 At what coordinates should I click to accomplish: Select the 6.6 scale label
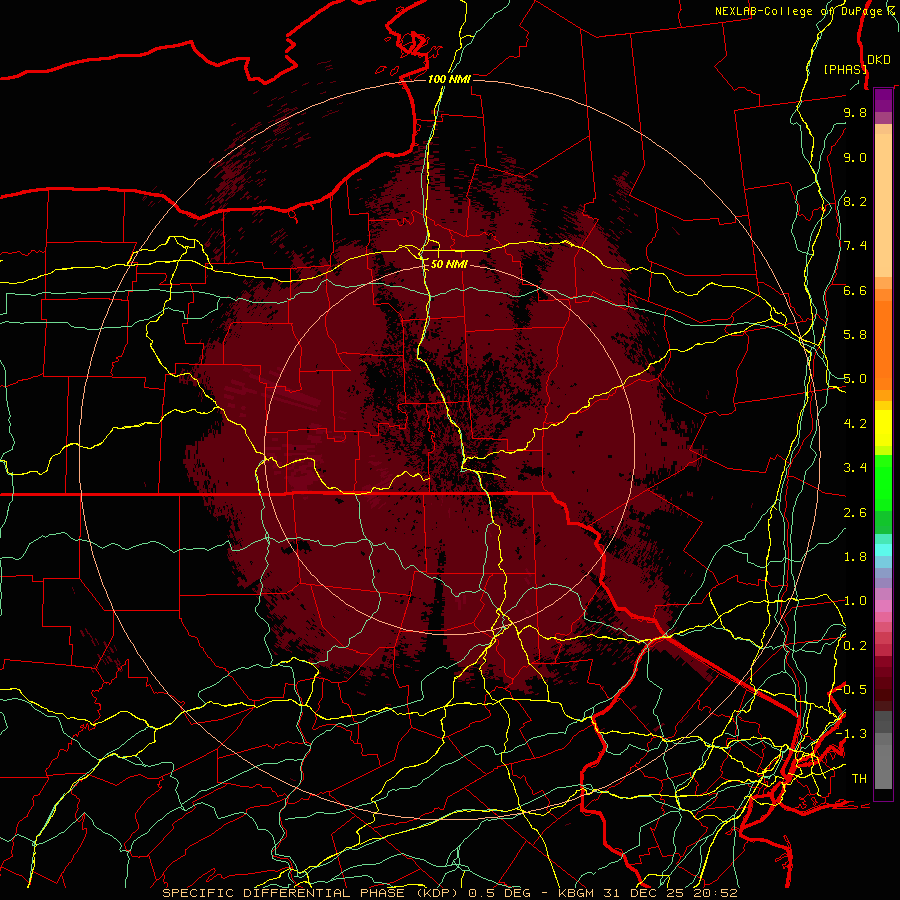tap(855, 290)
